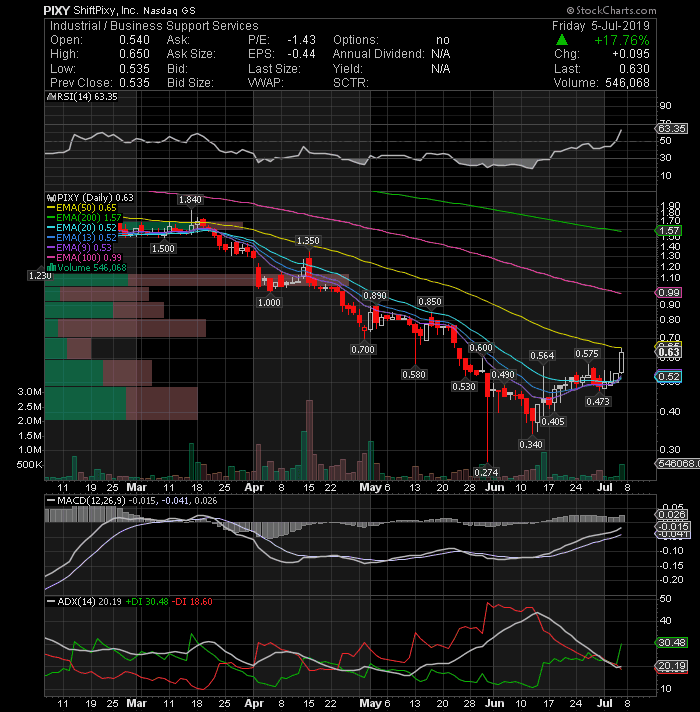Click the 0.575 price annotation
This screenshot has width=700, height=712.
pos(587,353)
